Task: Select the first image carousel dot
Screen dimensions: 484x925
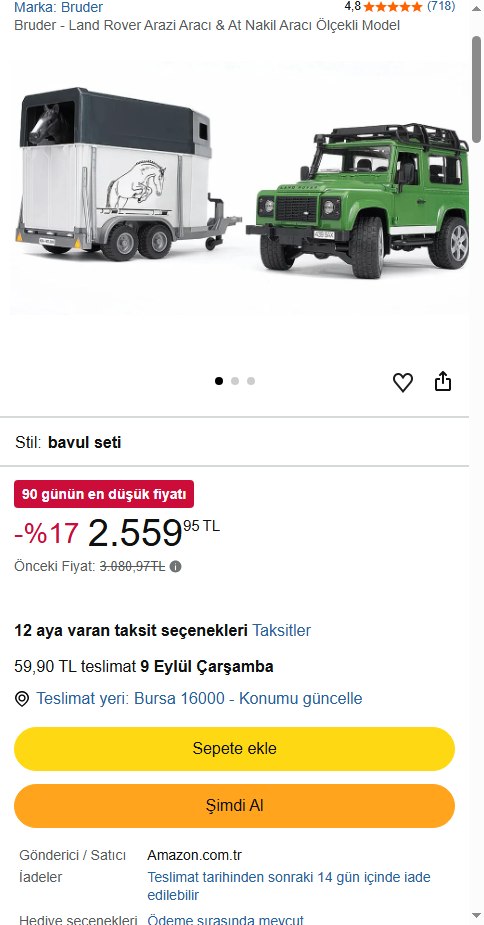Action: click(219, 381)
